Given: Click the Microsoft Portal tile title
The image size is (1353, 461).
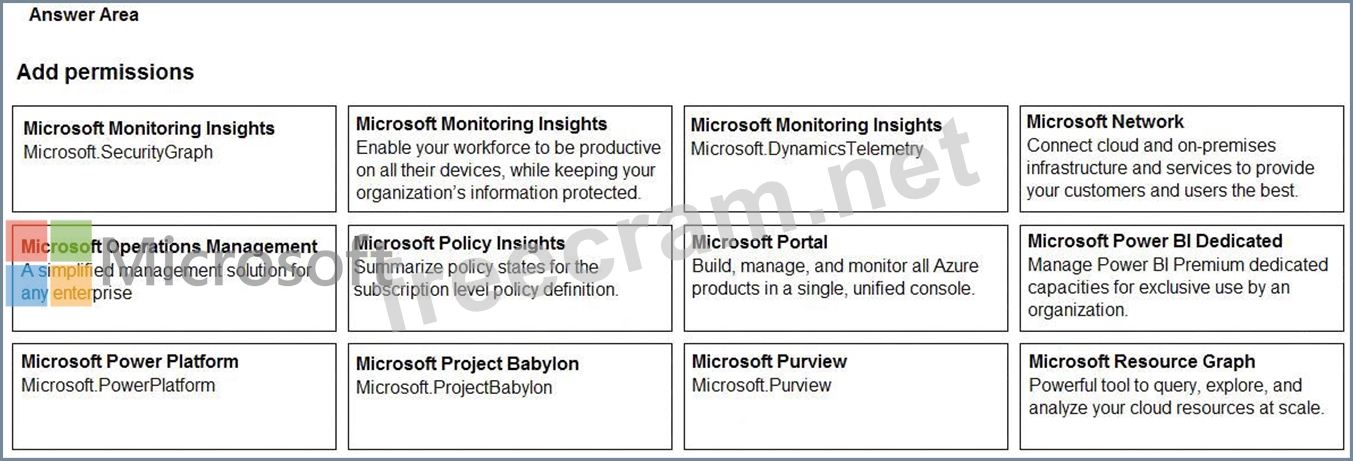Looking at the screenshot, I should click(x=760, y=242).
